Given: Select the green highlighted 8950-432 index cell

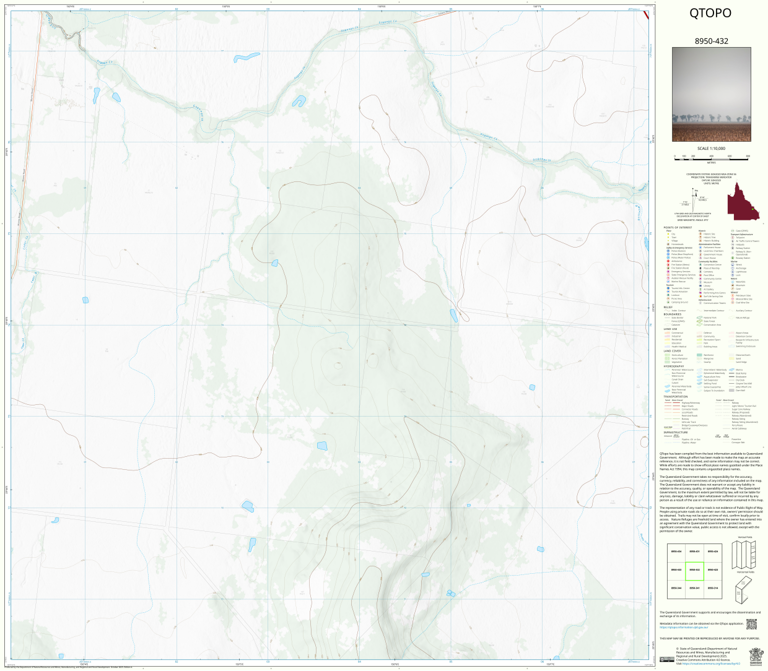Looking at the screenshot, I should click(694, 571).
